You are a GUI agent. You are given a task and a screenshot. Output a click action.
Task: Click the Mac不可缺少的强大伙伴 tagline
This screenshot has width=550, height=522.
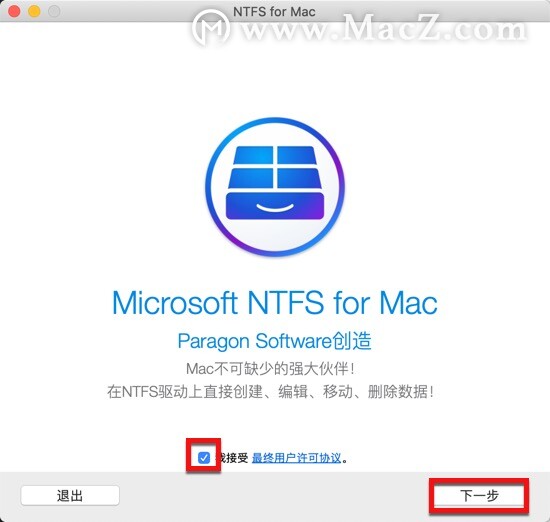coord(270,369)
